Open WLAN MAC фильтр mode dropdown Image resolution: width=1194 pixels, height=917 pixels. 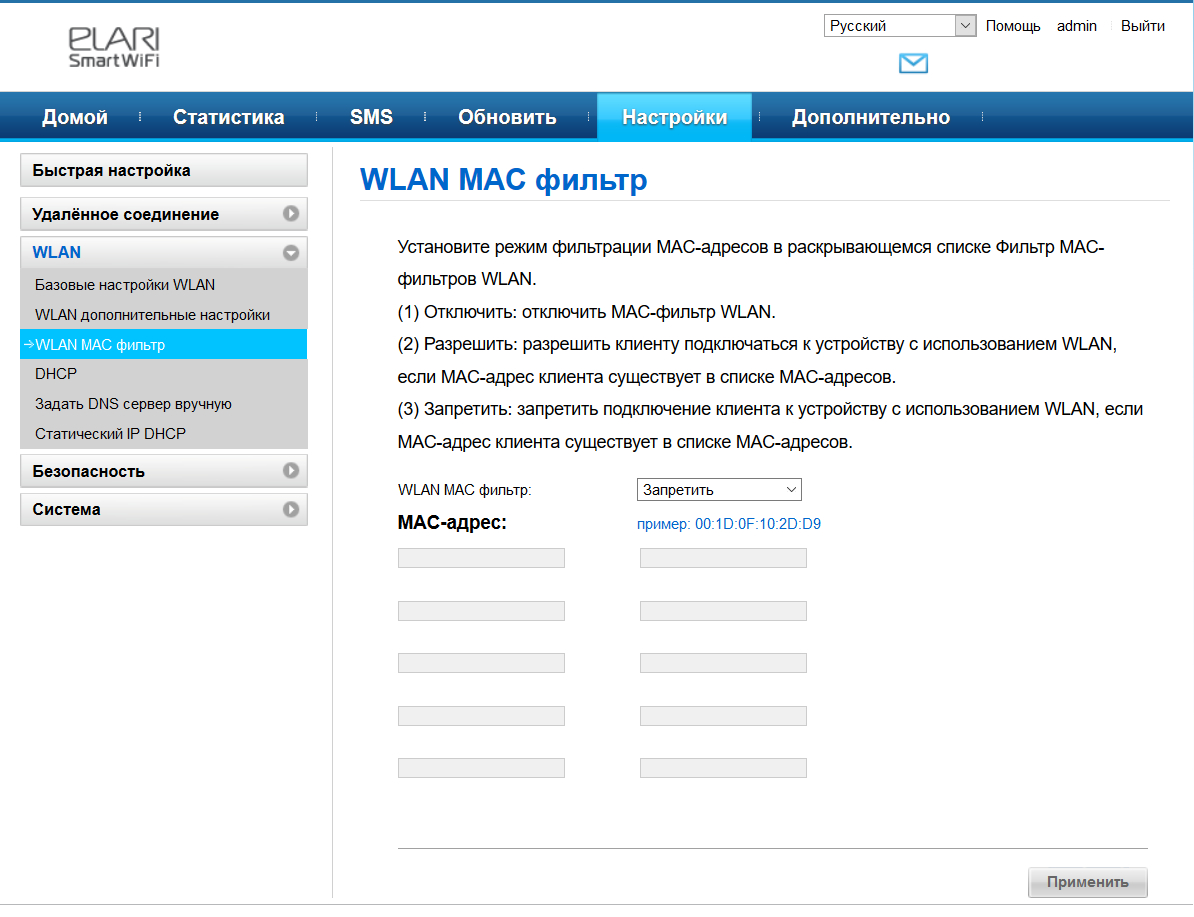coord(719,490)
